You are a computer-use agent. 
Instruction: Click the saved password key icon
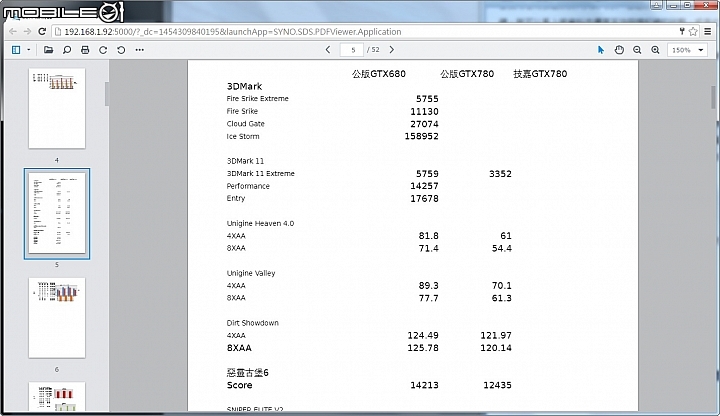point(682,31)
